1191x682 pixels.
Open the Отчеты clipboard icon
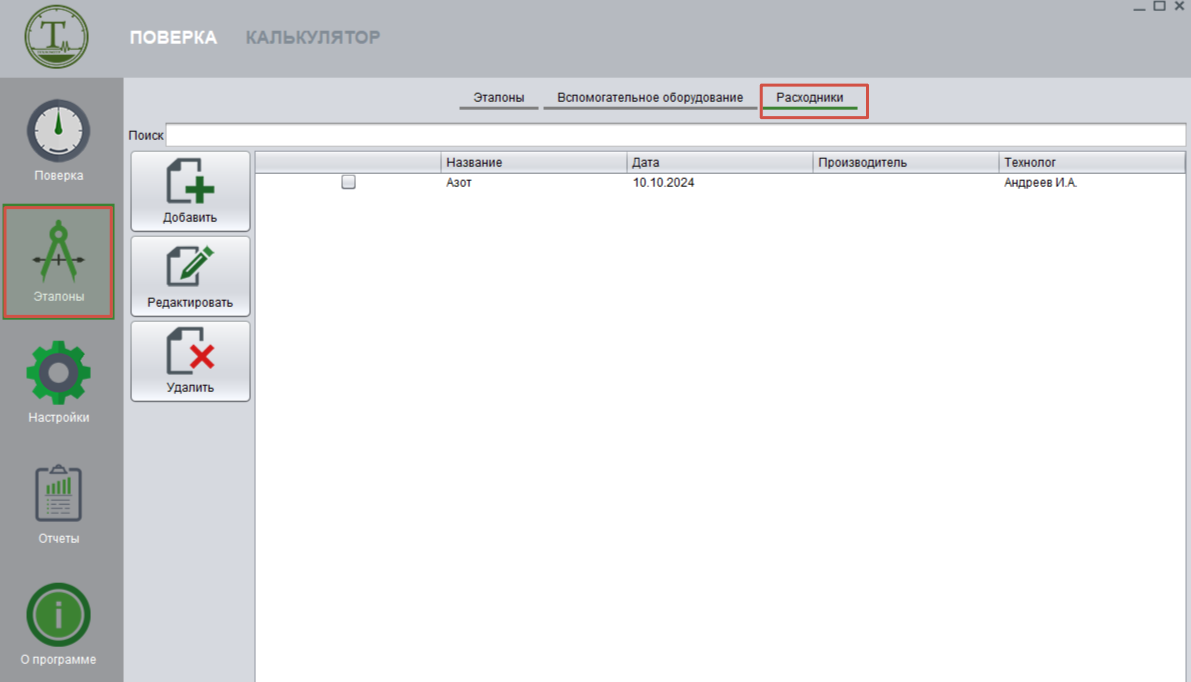(58, 496)
